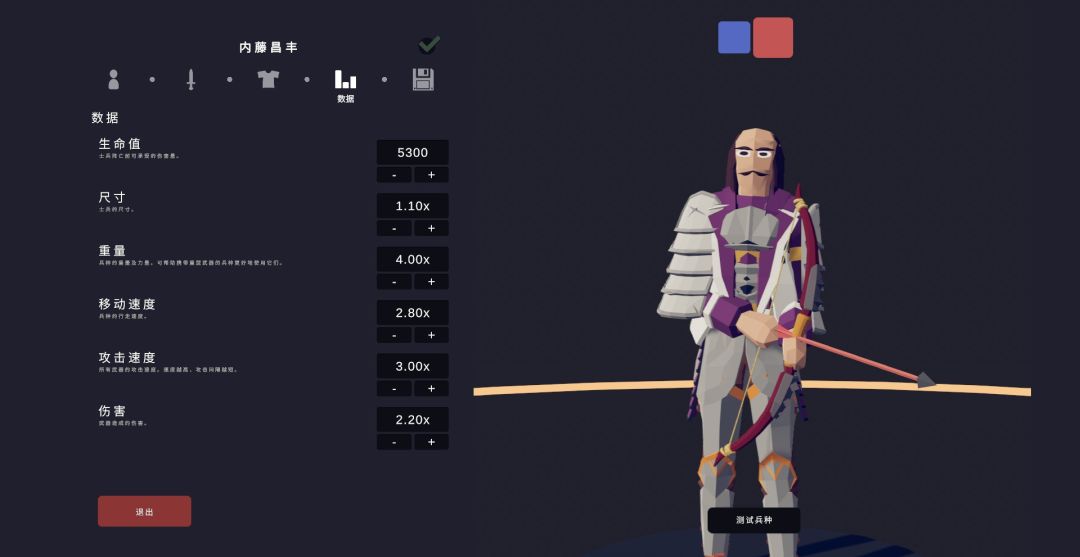
Task: Open the unit body tab icon
Action: click(x=114, y=79)
